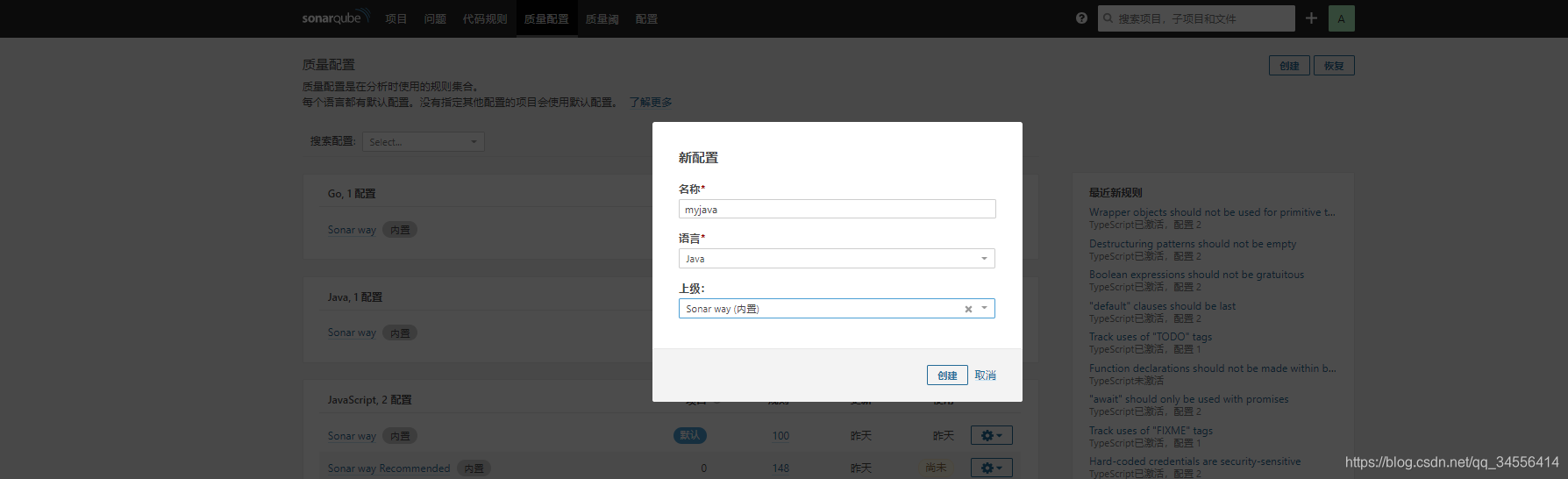Open rule Function declarations should not be made within
This screenshot has height=479, width=1568.
pos(1213,368)
